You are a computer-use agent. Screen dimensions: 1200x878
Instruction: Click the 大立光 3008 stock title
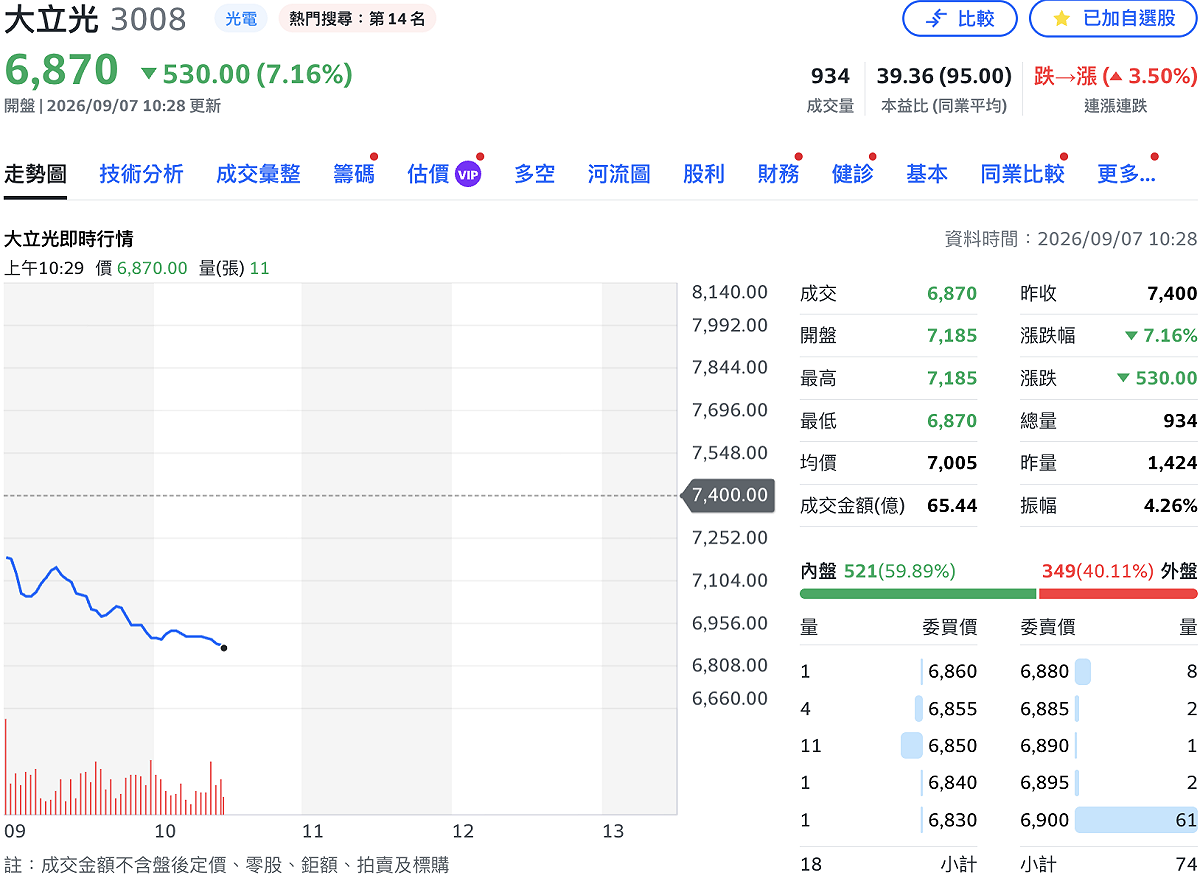coord(95,19)
